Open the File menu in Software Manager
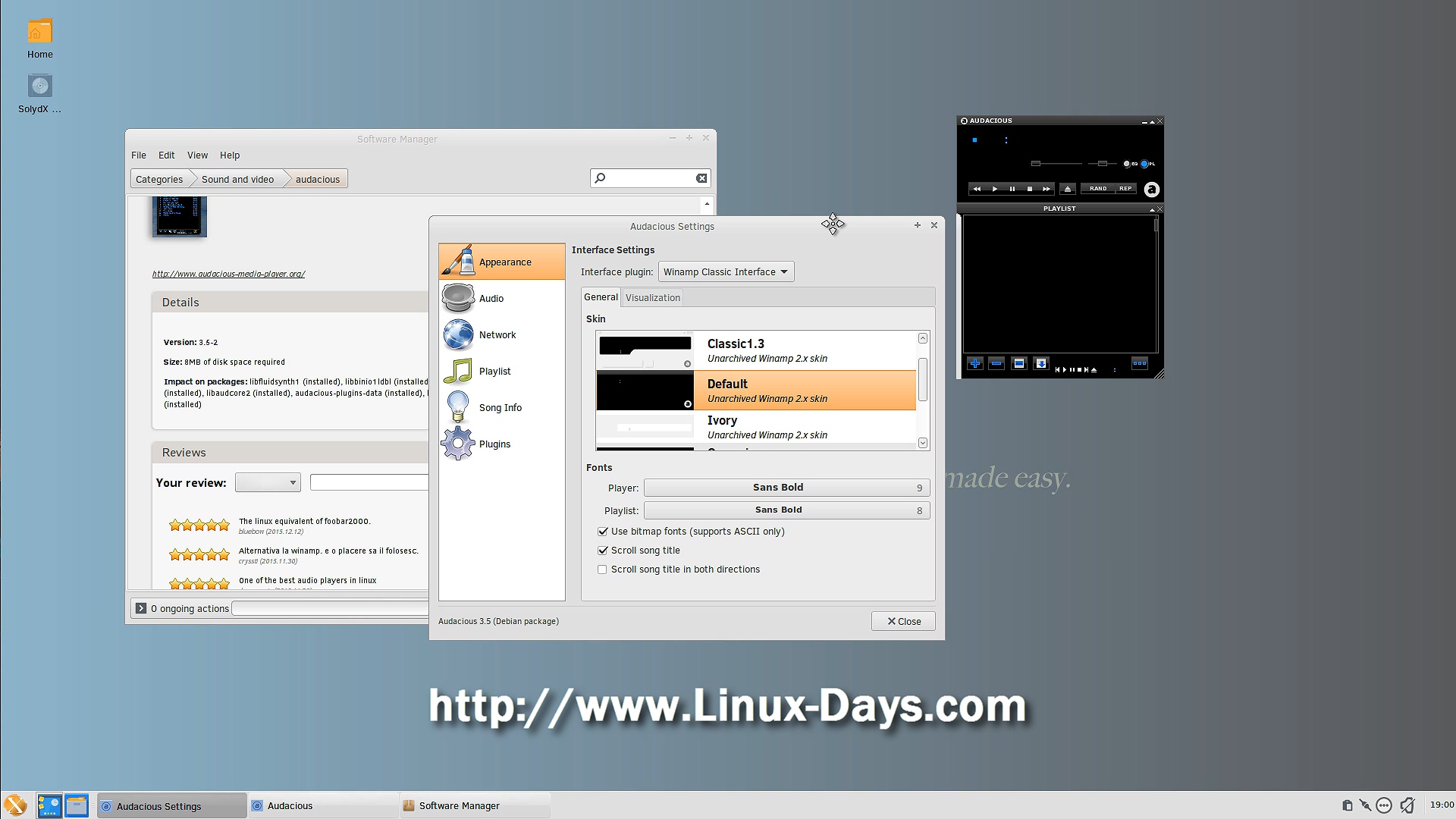This screenshot has width=1456, height=819. (x=139, y=155)
